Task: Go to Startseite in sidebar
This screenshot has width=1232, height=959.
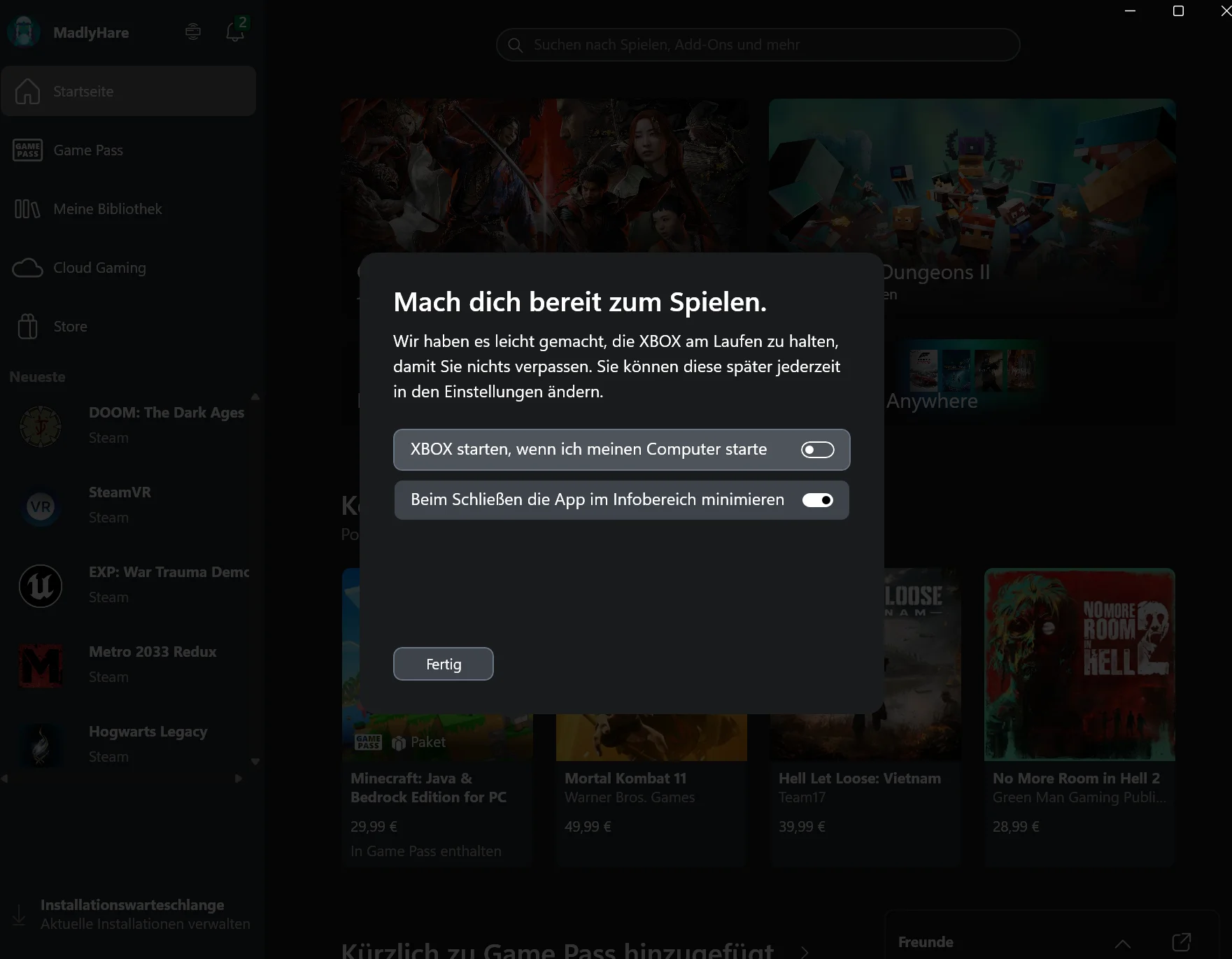Action: click(129, 92)
